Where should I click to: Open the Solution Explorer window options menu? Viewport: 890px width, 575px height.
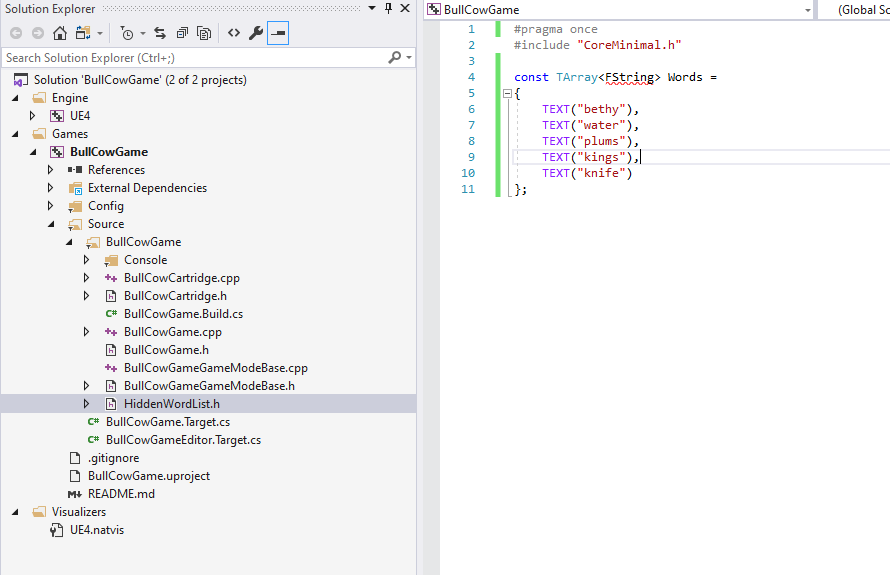pyautogui.click(x=371, y=9)
